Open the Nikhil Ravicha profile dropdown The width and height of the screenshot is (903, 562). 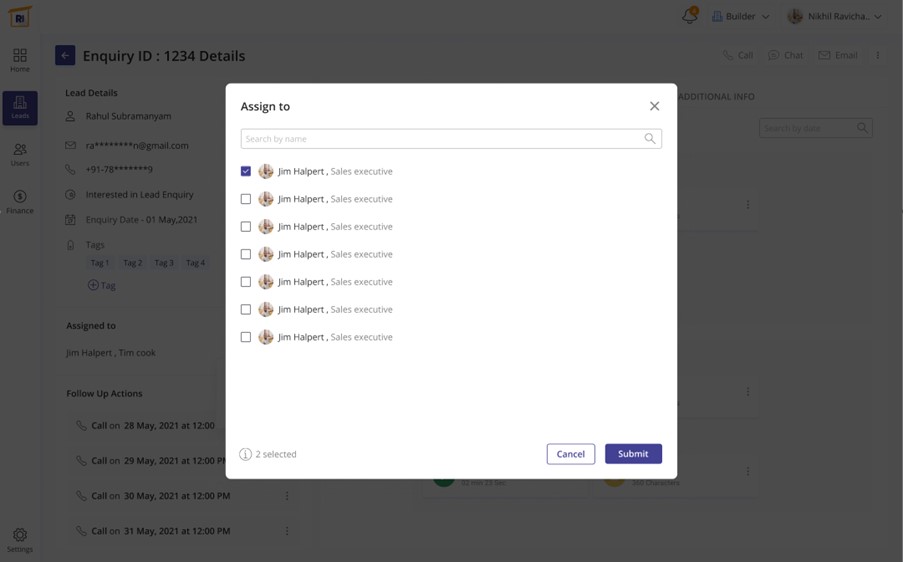pos(834,16)
